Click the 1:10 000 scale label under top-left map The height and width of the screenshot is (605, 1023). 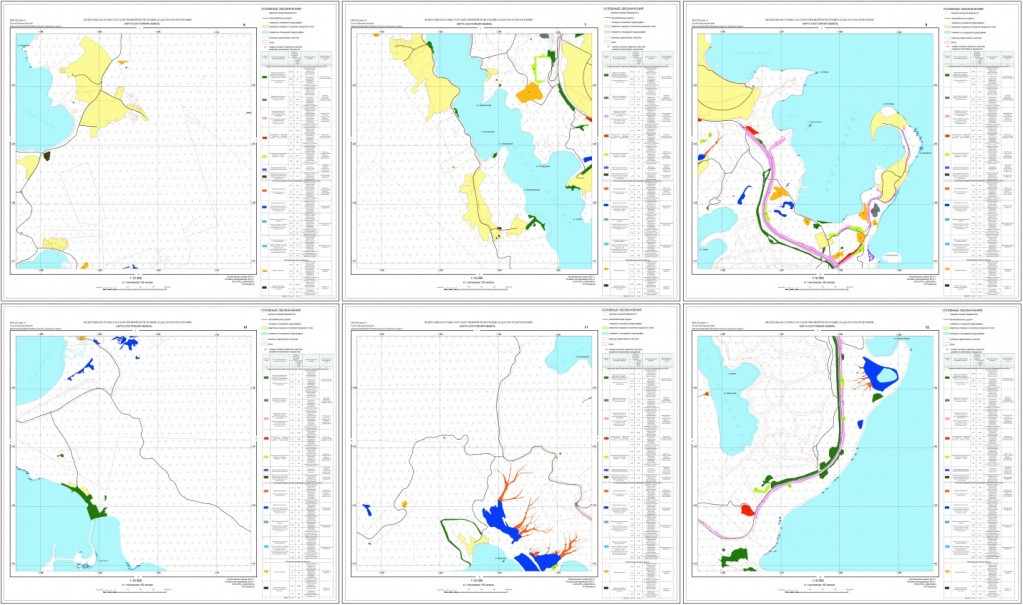130,278
